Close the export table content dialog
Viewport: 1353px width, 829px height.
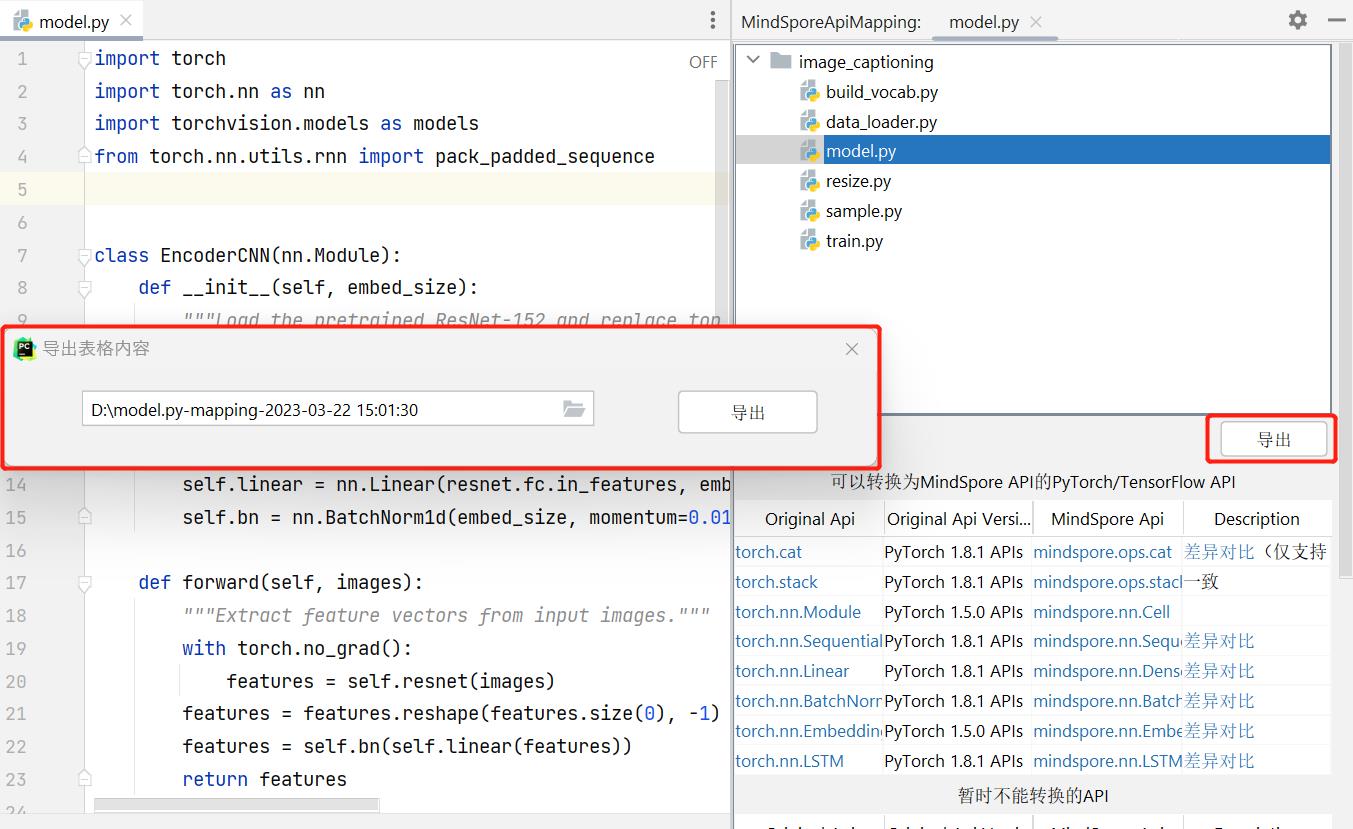coord(852,349)
